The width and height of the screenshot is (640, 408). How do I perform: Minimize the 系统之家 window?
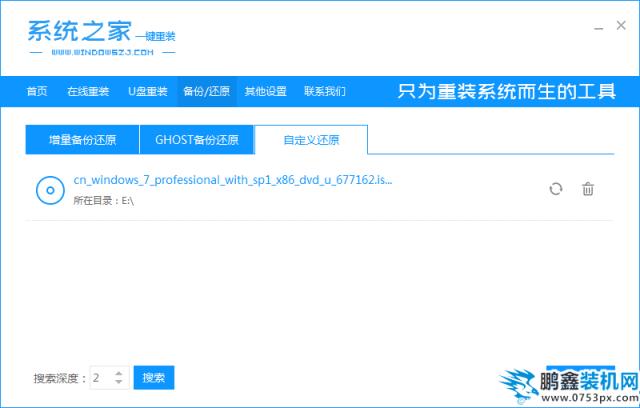pyautogui.click(x=598, y=29)
